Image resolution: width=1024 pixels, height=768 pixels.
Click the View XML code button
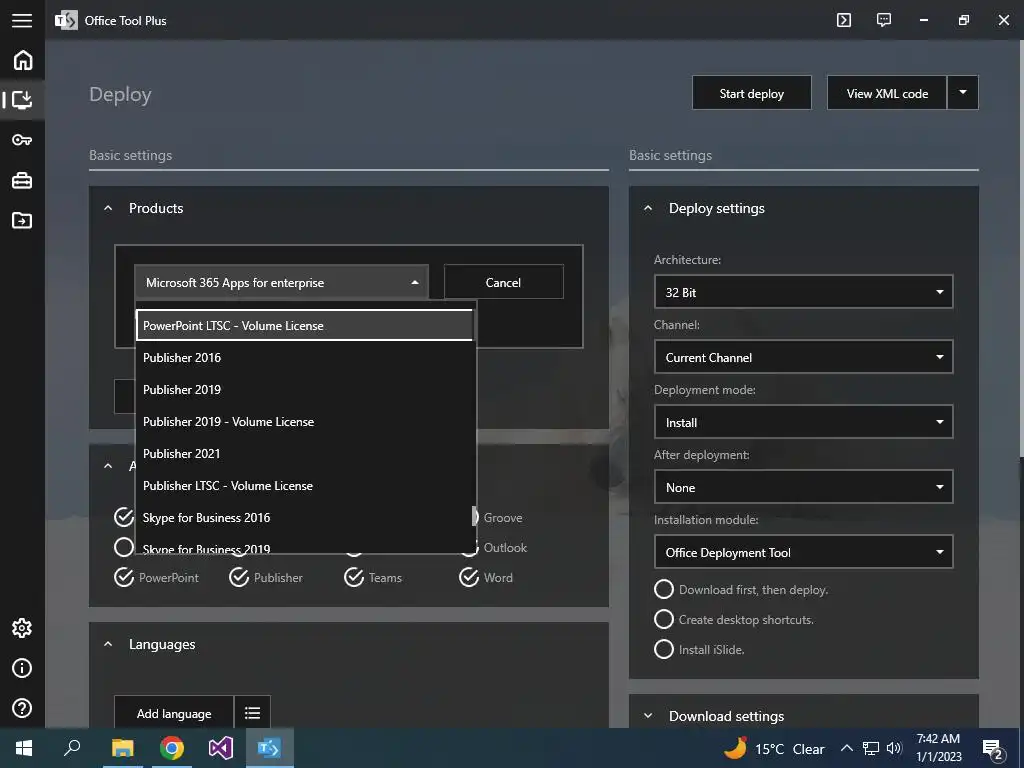coord(887,93)
